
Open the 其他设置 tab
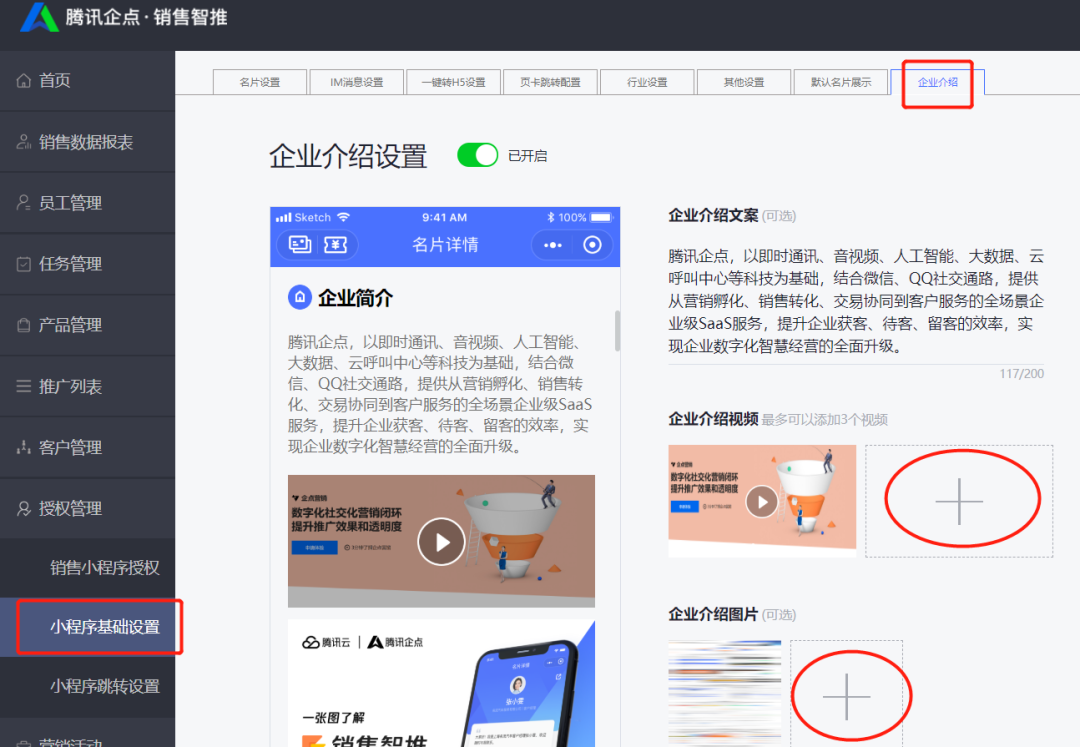tap(744, 82)
